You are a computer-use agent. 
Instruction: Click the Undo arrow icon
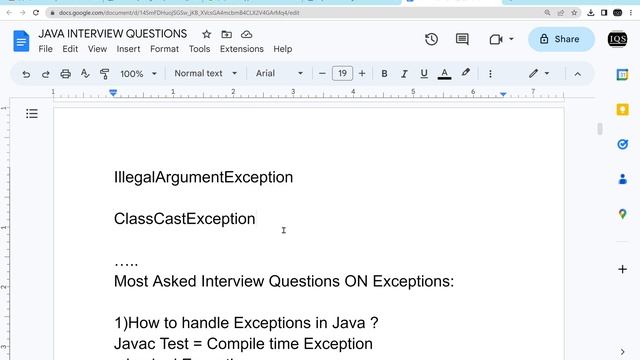pos(26,74)
